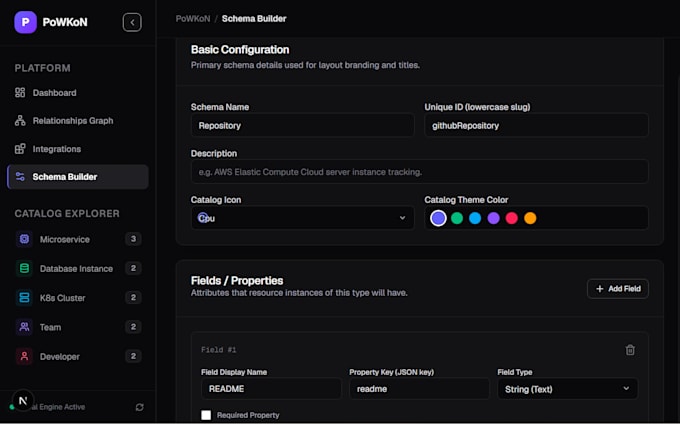The image size is (680, 424).
Task: Select the indigo theme color swatch
Action: point(438,218)
